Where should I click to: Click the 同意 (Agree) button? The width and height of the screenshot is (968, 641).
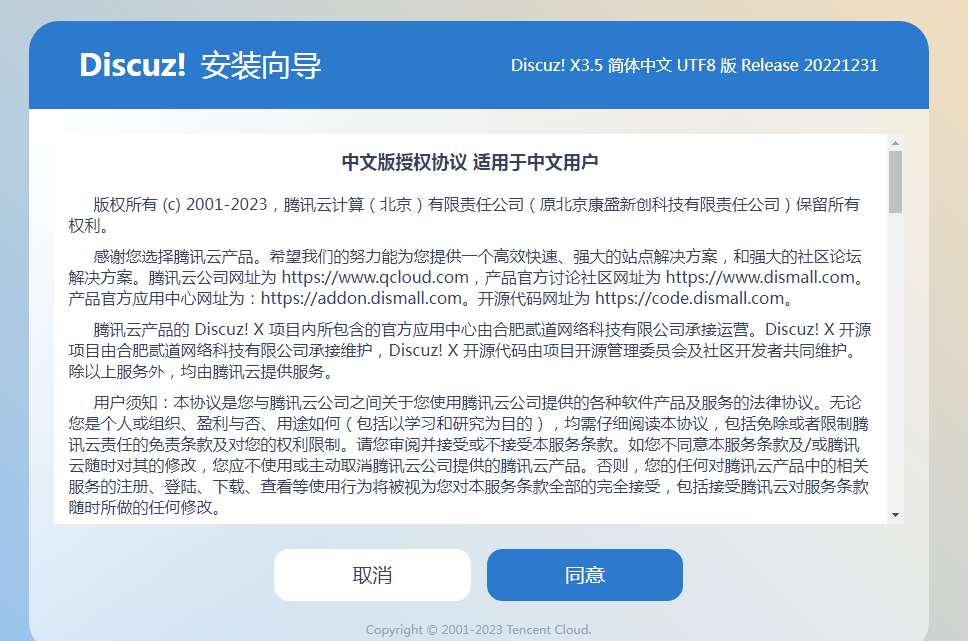(x=585, y=575)
